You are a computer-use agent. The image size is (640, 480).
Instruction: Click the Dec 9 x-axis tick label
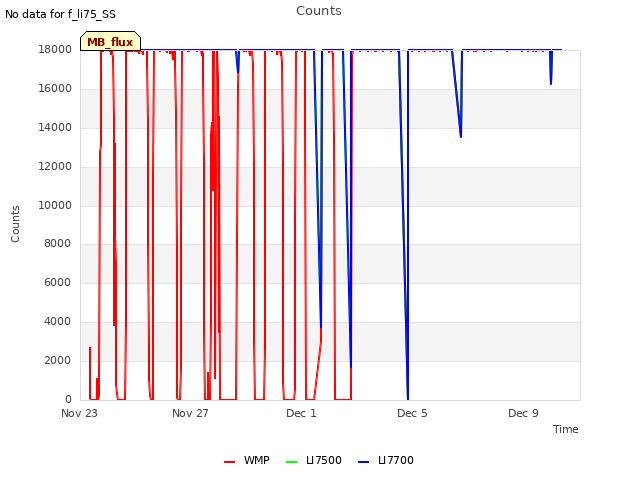(x=523, y=413)
